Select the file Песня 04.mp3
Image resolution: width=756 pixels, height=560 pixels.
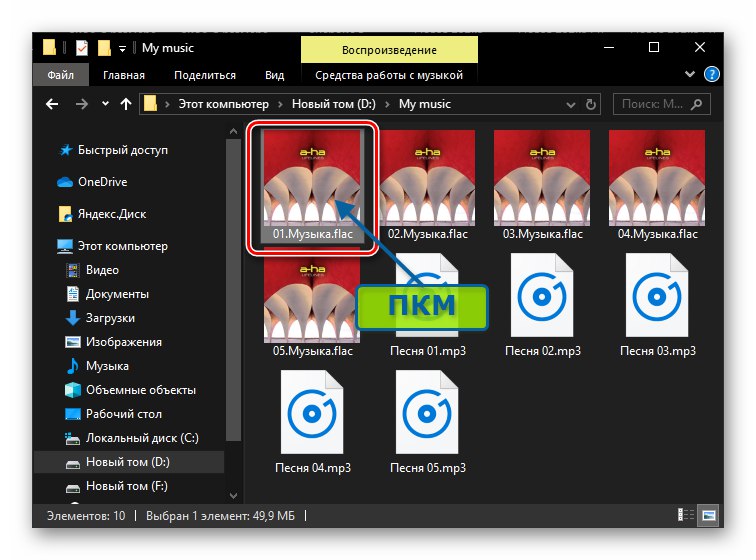pyautogui.click(x=312, y=422)
